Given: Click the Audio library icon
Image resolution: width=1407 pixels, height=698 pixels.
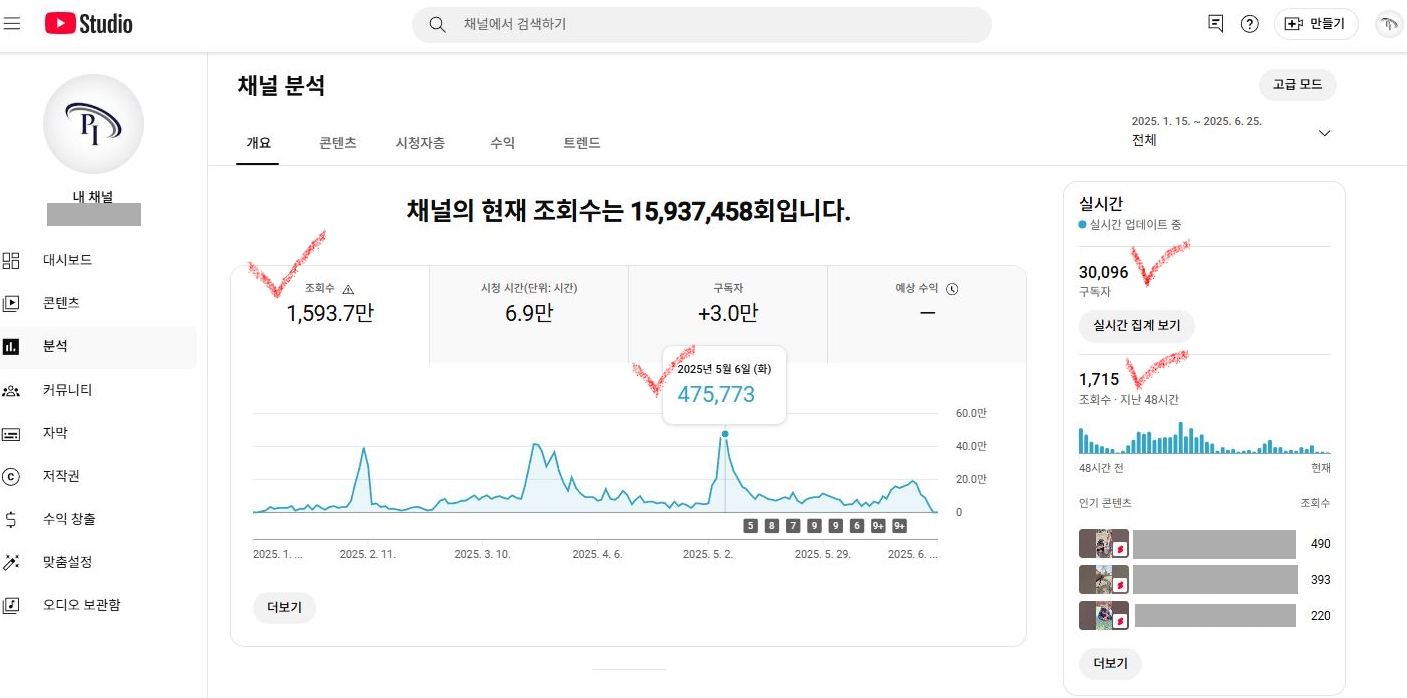Looking at the screenshot, I should [12, 605].
